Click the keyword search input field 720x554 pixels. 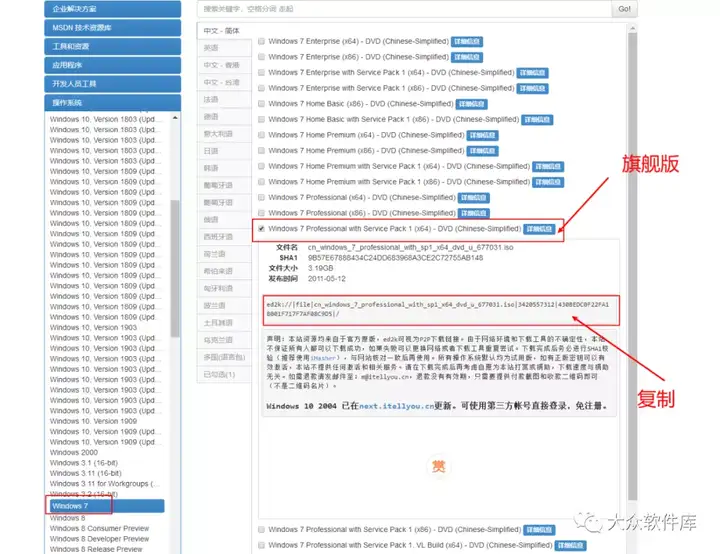click(405, 9)
